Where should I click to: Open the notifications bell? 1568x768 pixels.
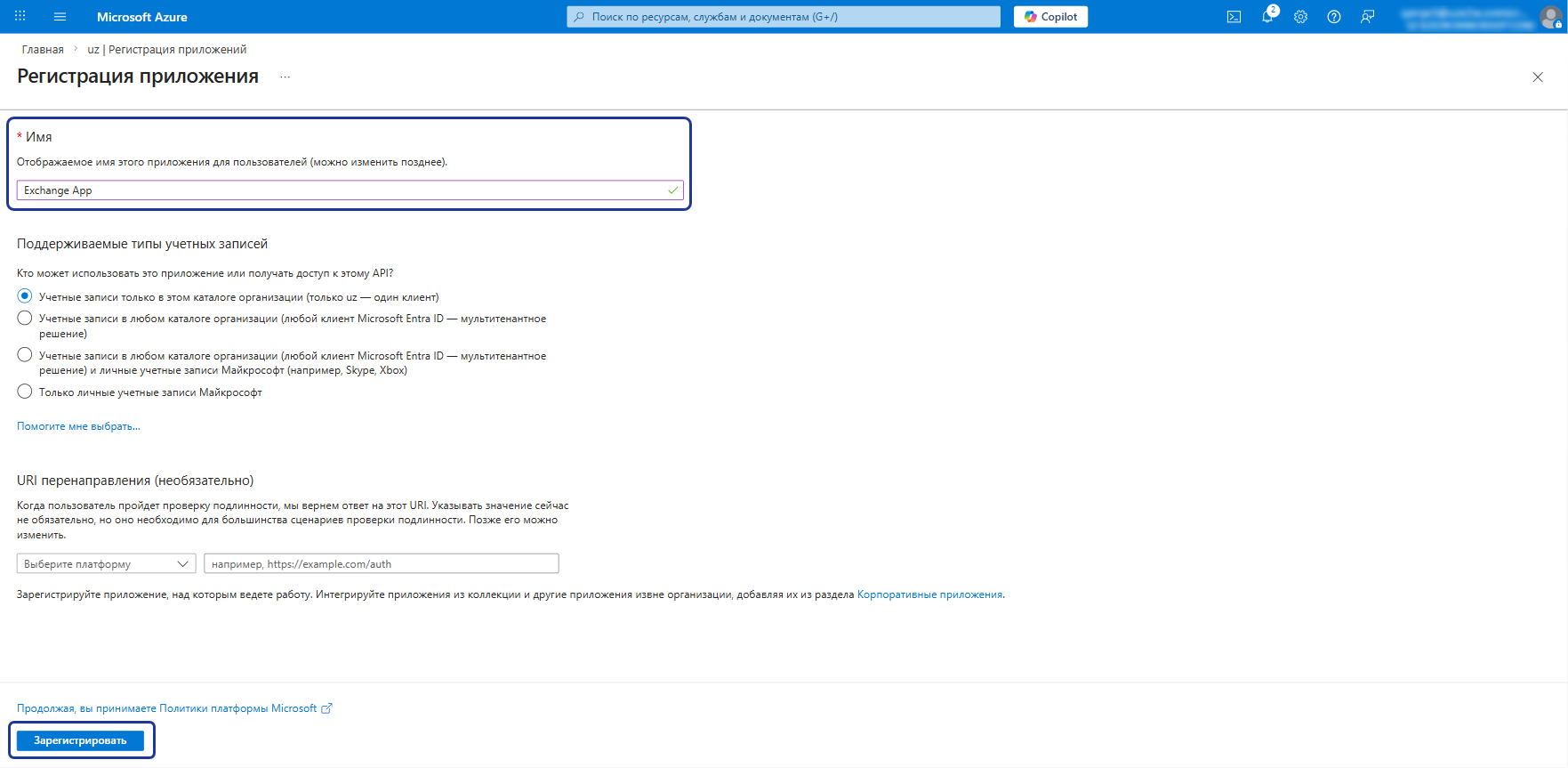click(1267, 16)
